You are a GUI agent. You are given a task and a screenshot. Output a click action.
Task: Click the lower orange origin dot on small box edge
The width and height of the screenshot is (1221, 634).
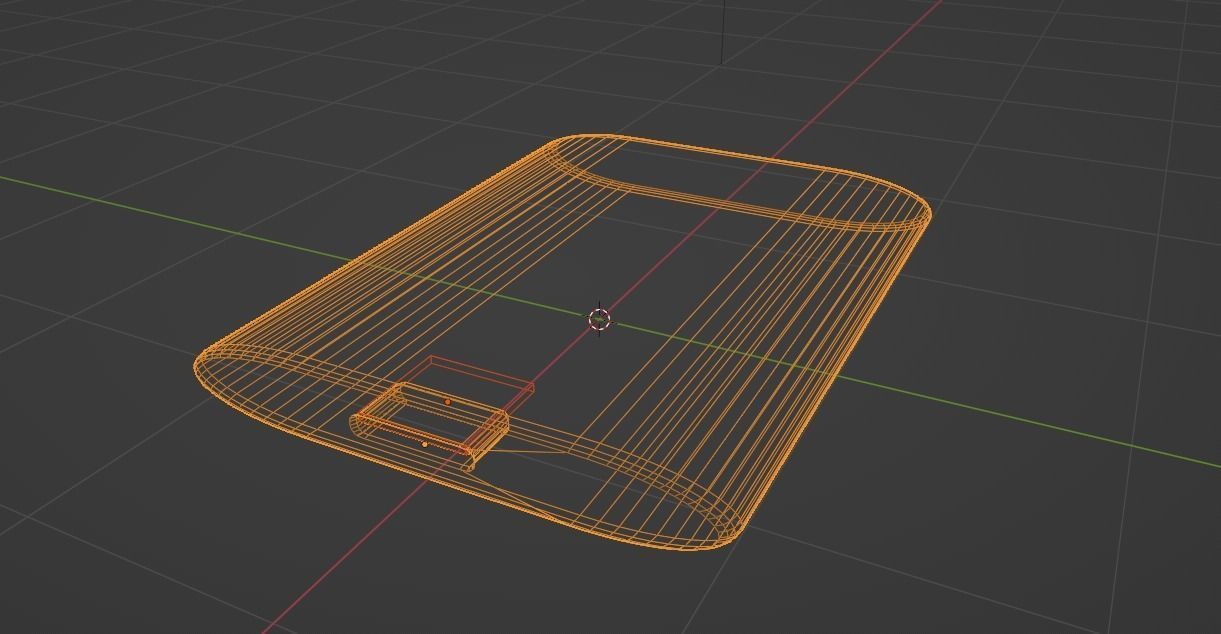[x=425, y=444]
